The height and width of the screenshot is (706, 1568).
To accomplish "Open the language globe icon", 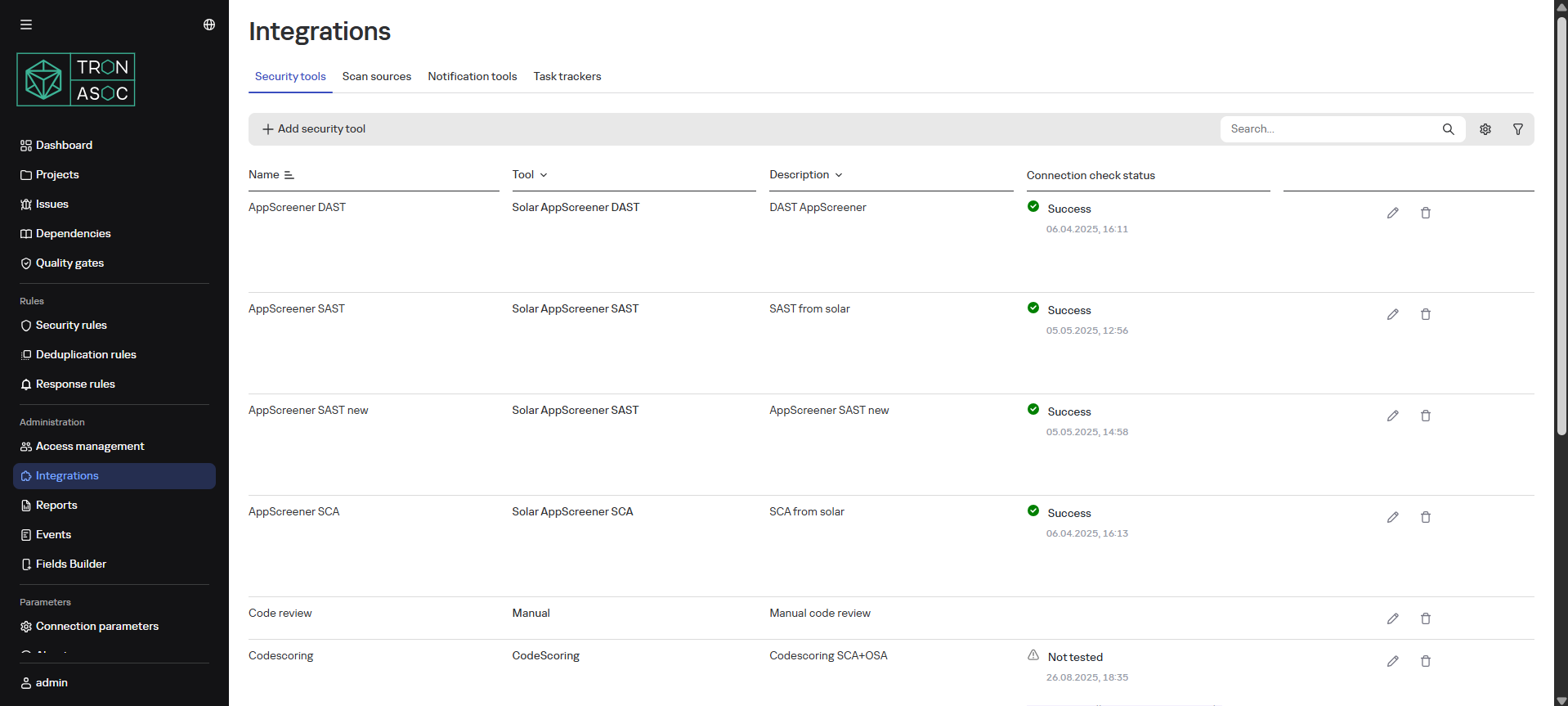I will pyautogui.click(x=209, y=25).
